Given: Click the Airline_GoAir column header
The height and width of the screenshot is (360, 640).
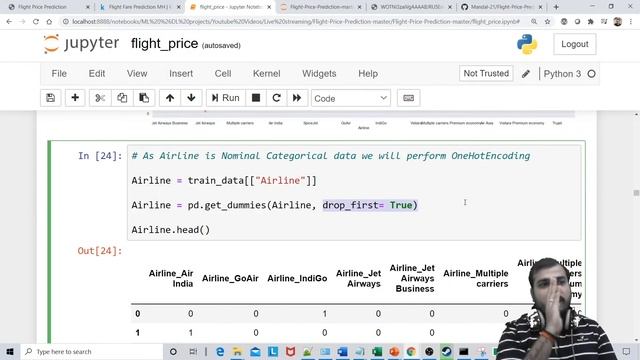Looking at the screenshot, I should (230, 278).
